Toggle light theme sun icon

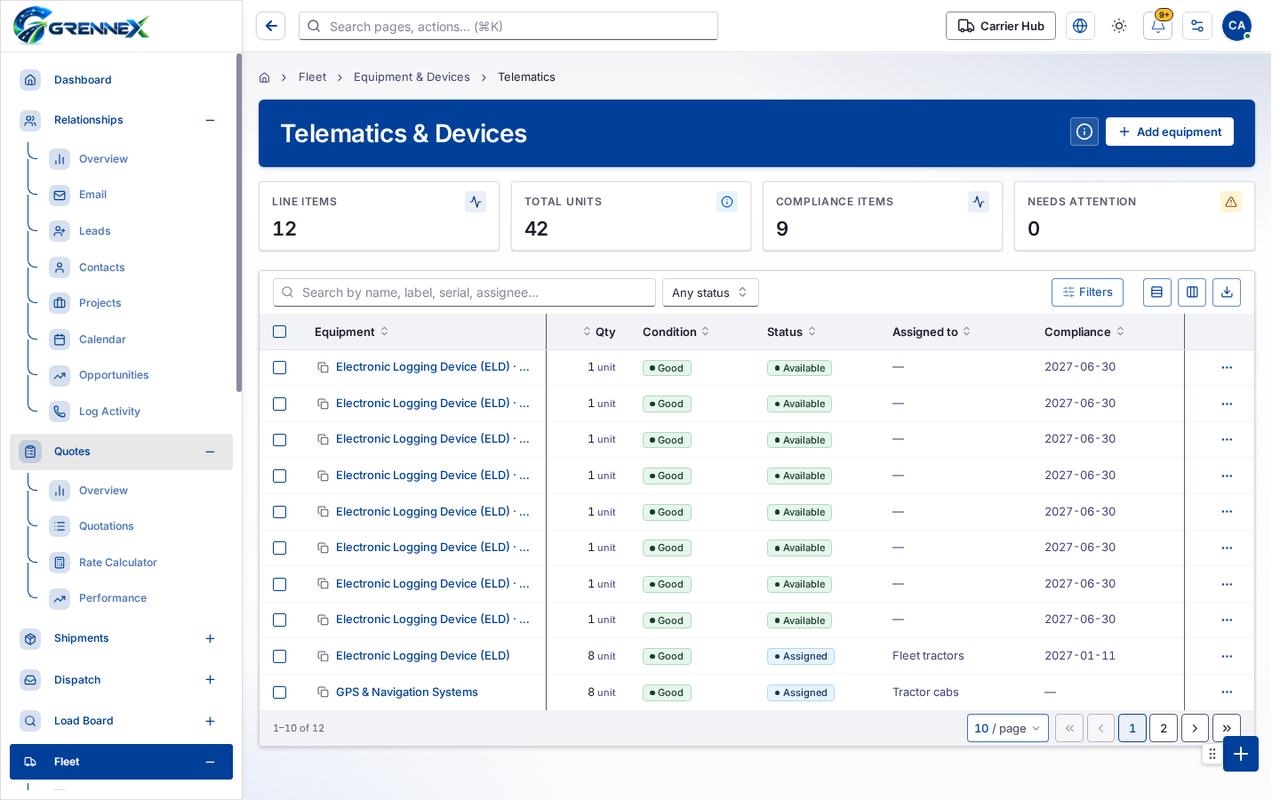(x=1119, y=26)
